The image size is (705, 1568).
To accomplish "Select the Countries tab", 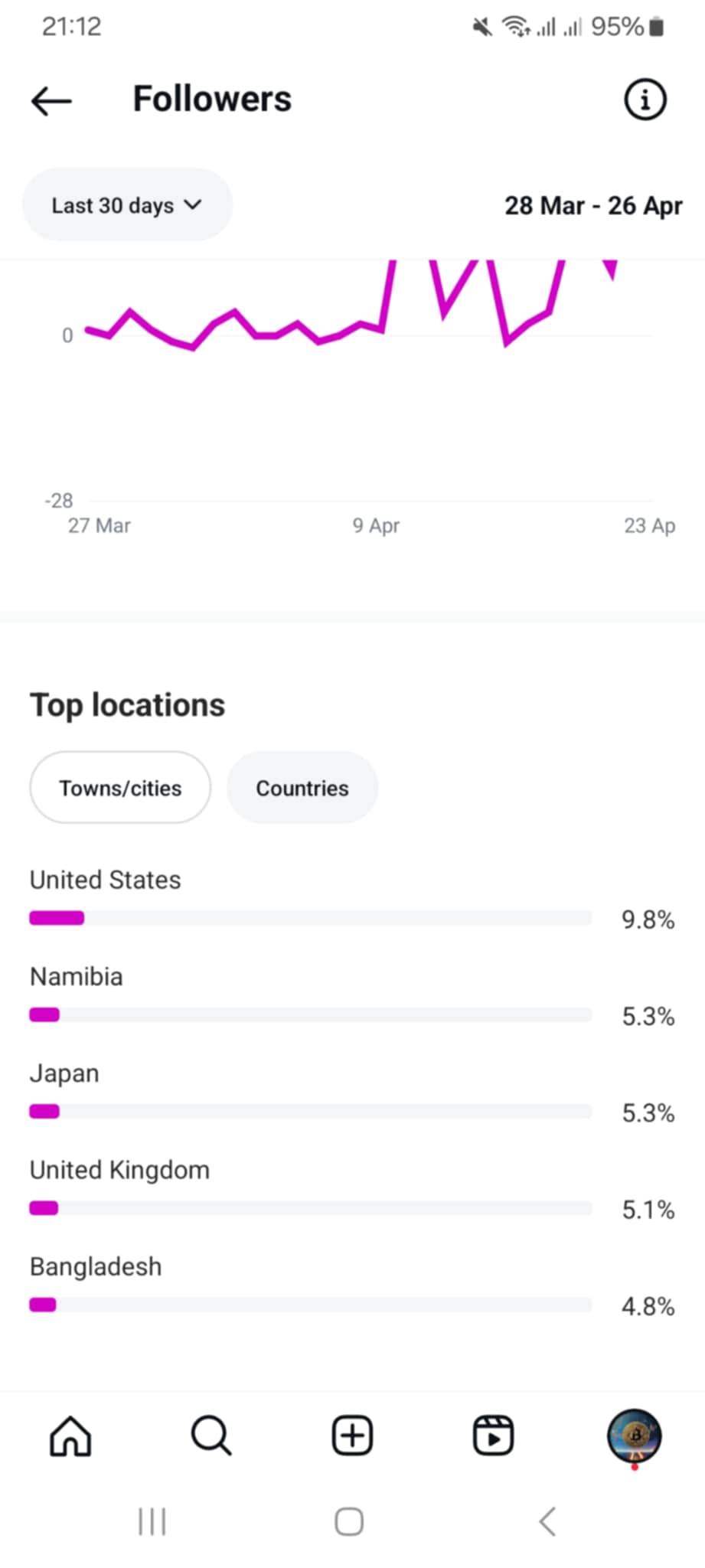I will tap(302, 788).
